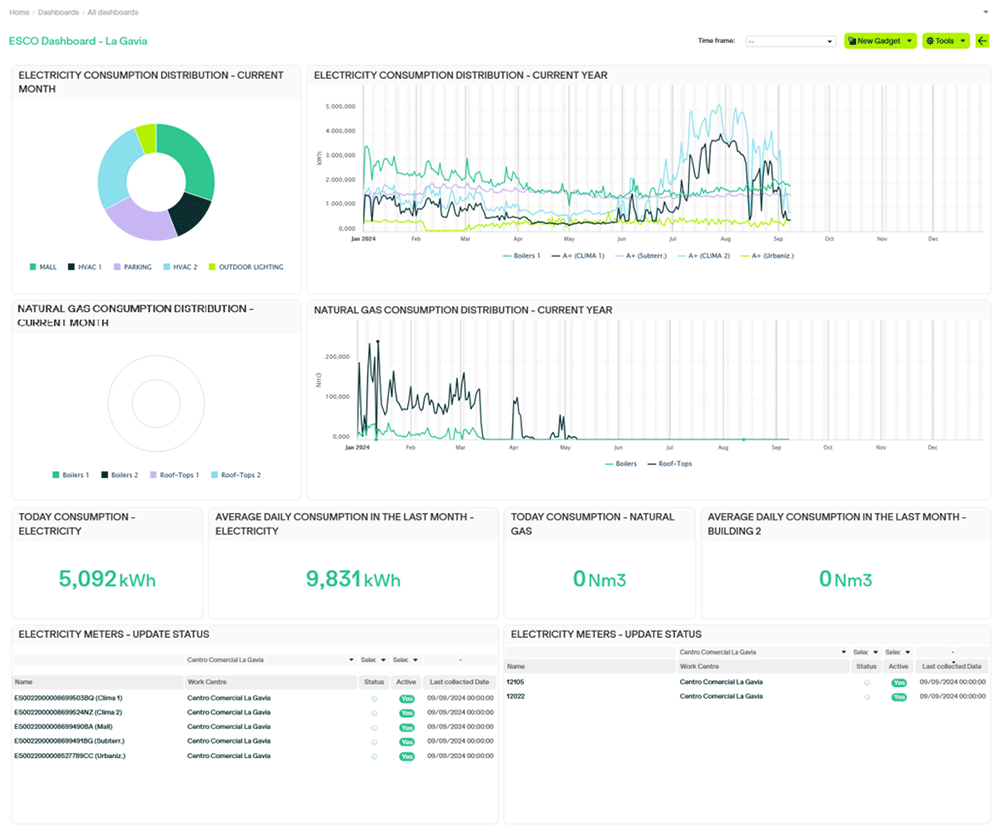Open the Tools gear menu
Image resolution: width=1000 pixels, height=834 pixels.
(945, 41)
